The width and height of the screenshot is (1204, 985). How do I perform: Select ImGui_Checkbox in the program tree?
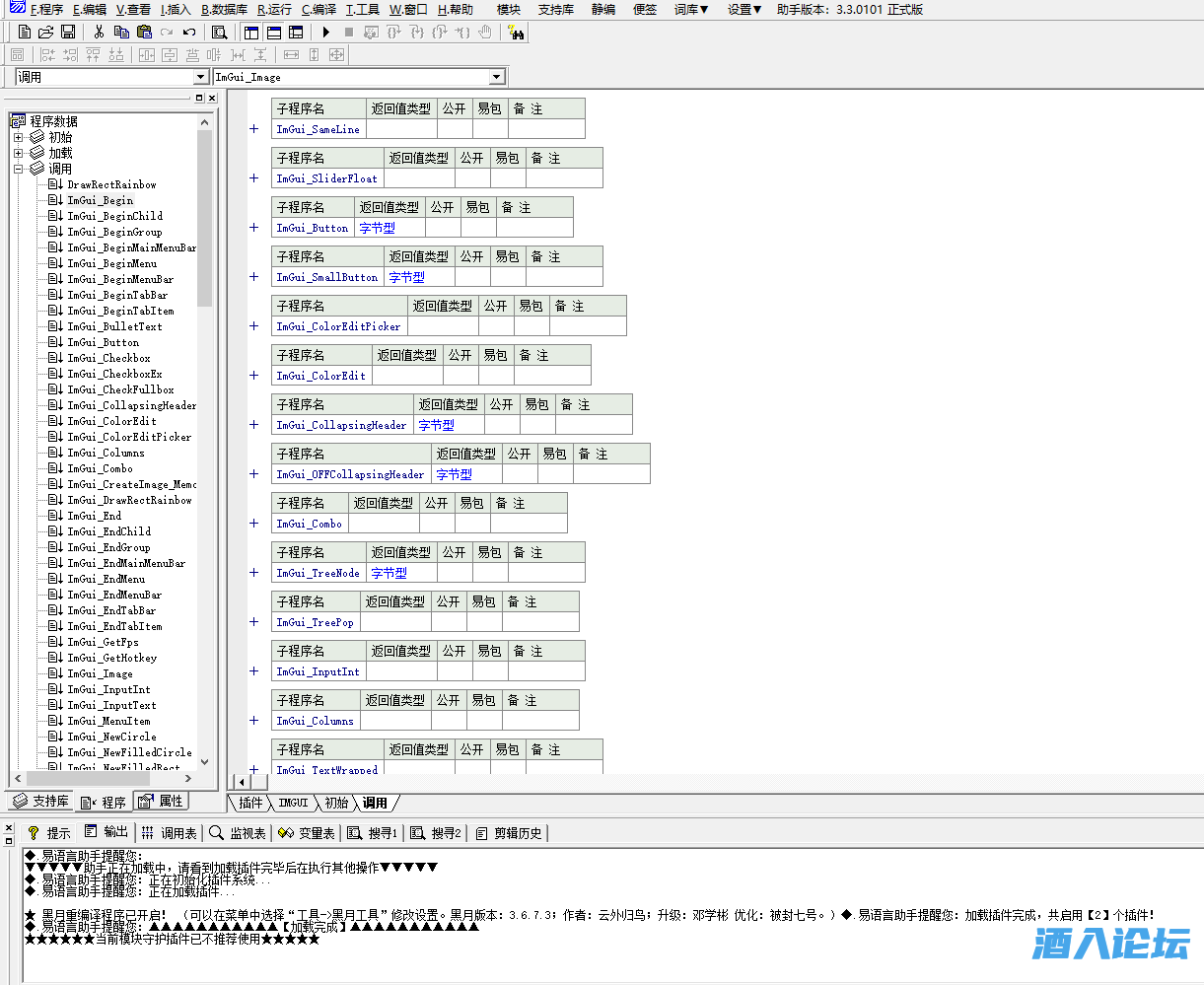coord(108,358)
